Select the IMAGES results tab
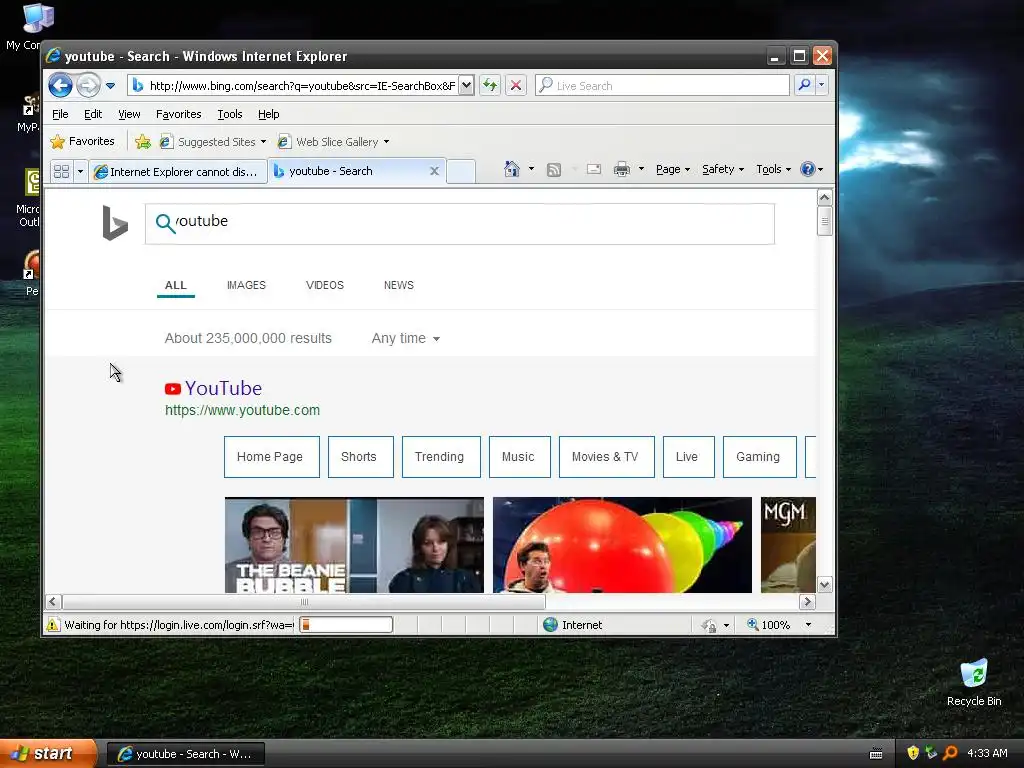Screen dimensions: 1024x768 point(246,285)
